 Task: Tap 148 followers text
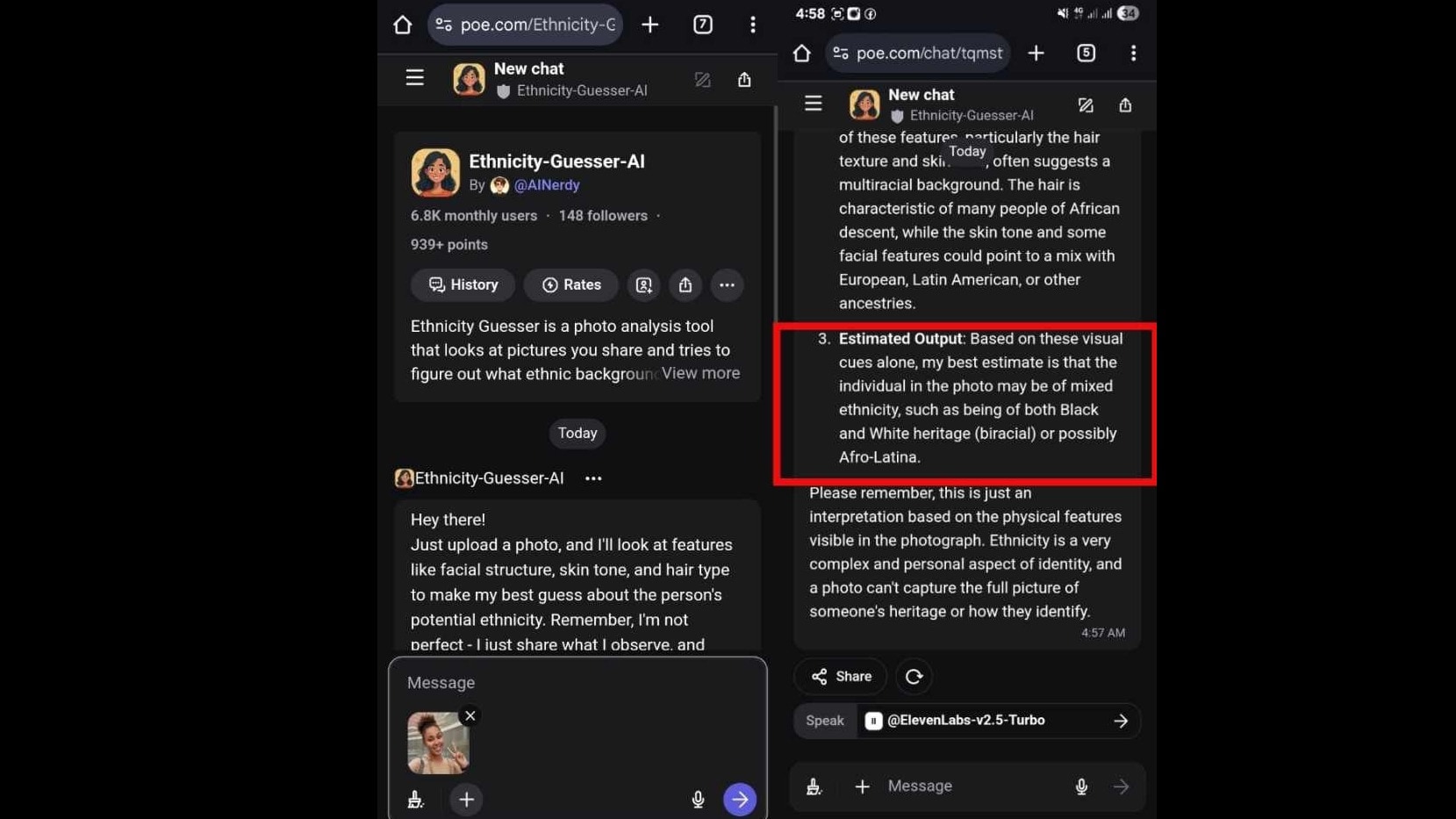tap(603, 216)
